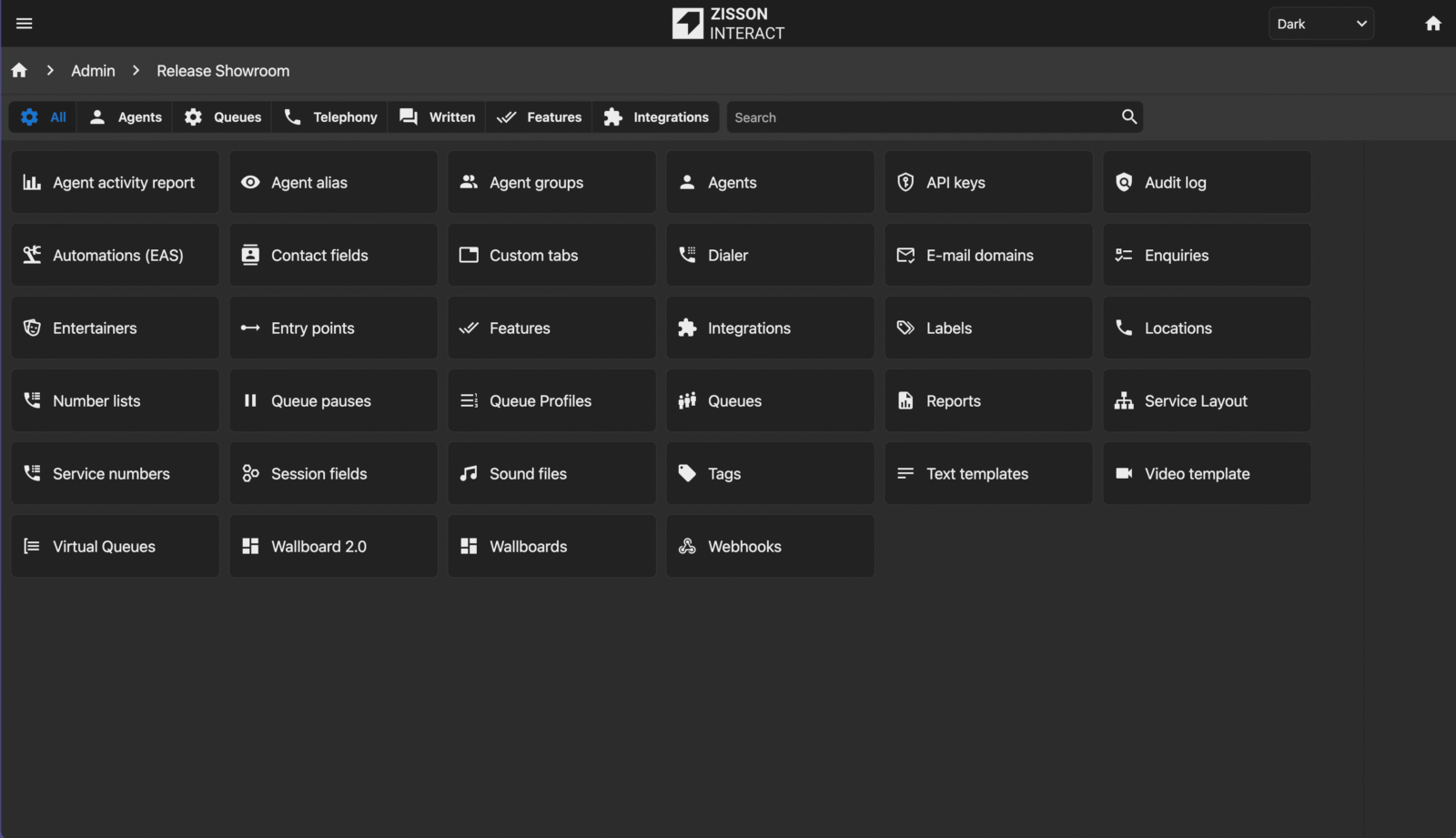
Task: Filter by the Queues tab
Action: (223, 117)
